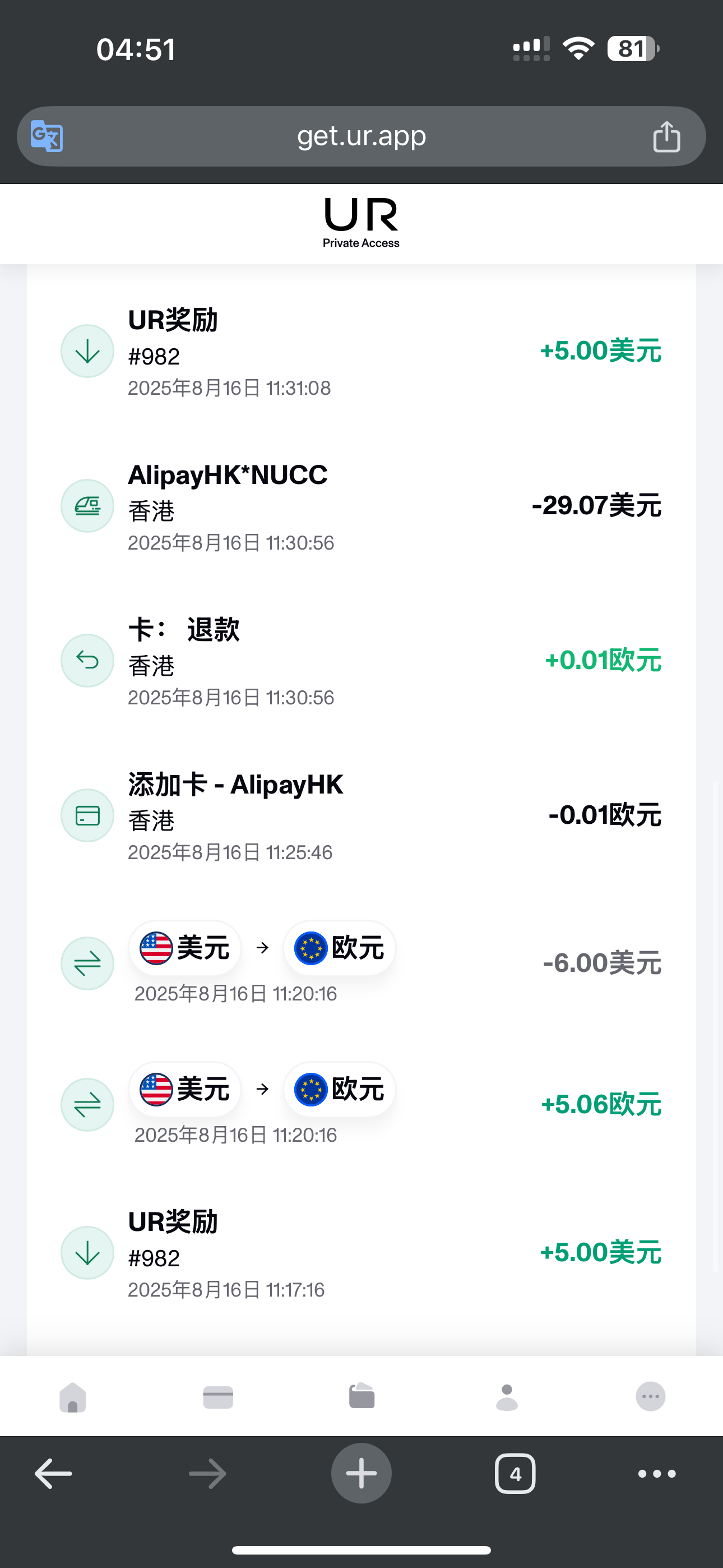
Task: Open the +5.06欧元 exchange transaction
Action: (361, 1104)
